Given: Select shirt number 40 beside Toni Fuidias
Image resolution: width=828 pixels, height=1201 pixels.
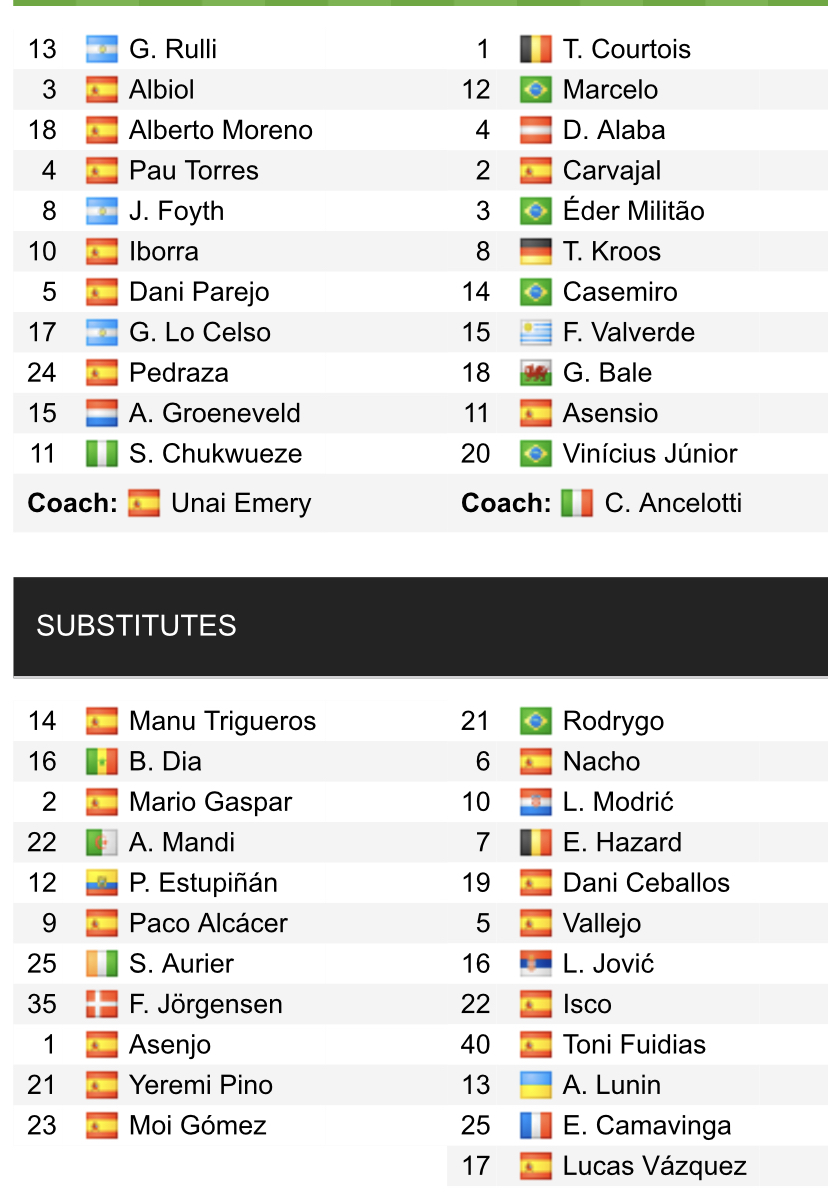Looking at the screenshot, I should point(476,1045).
